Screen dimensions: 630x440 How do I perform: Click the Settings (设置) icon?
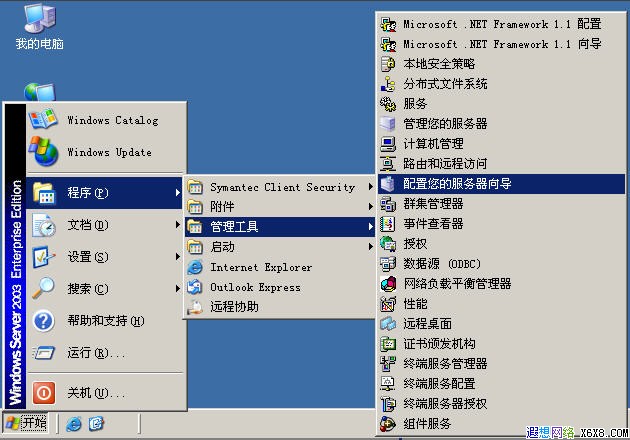(x=43, y=257)
